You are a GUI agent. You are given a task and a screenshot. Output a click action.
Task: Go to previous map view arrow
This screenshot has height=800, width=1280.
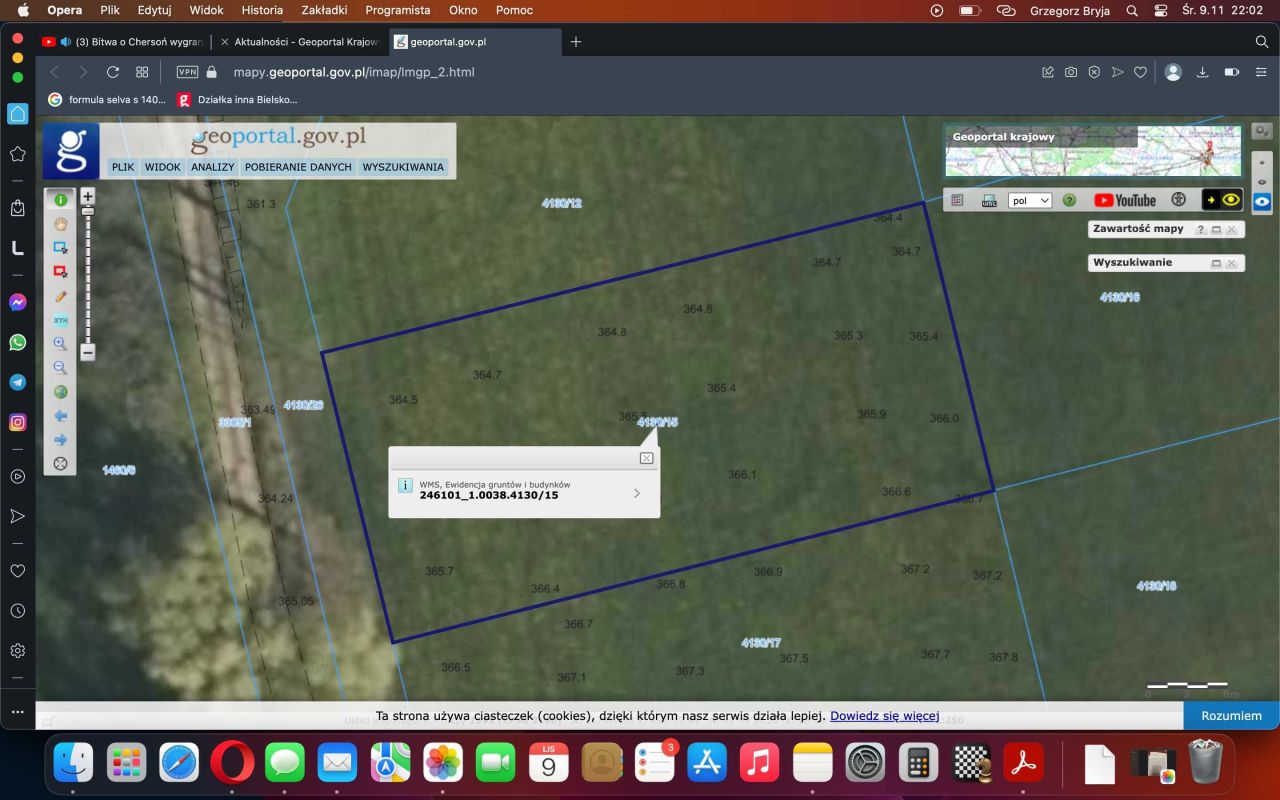[x=60, y=416]
